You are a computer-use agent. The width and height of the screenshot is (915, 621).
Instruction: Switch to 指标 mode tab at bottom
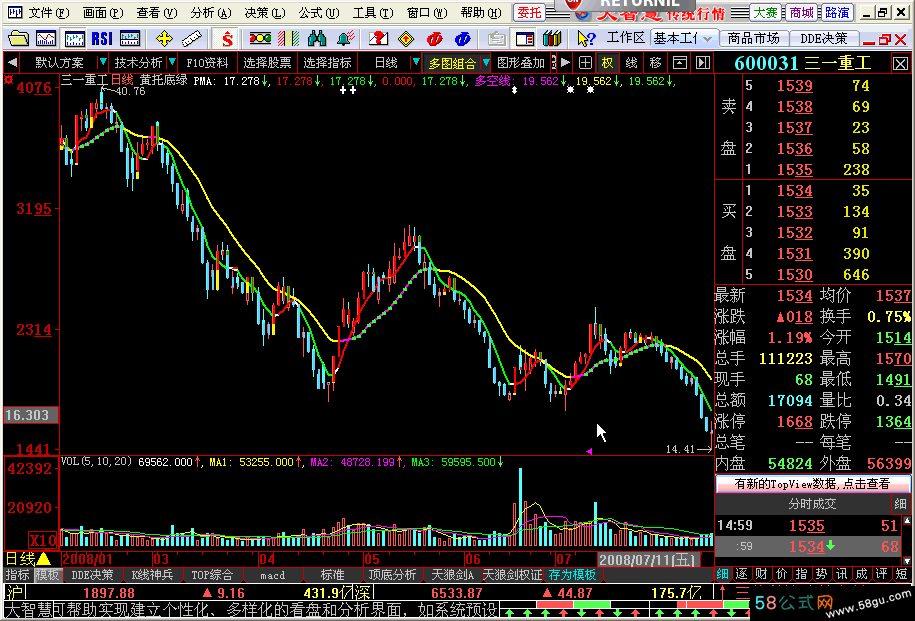point(18,575)
